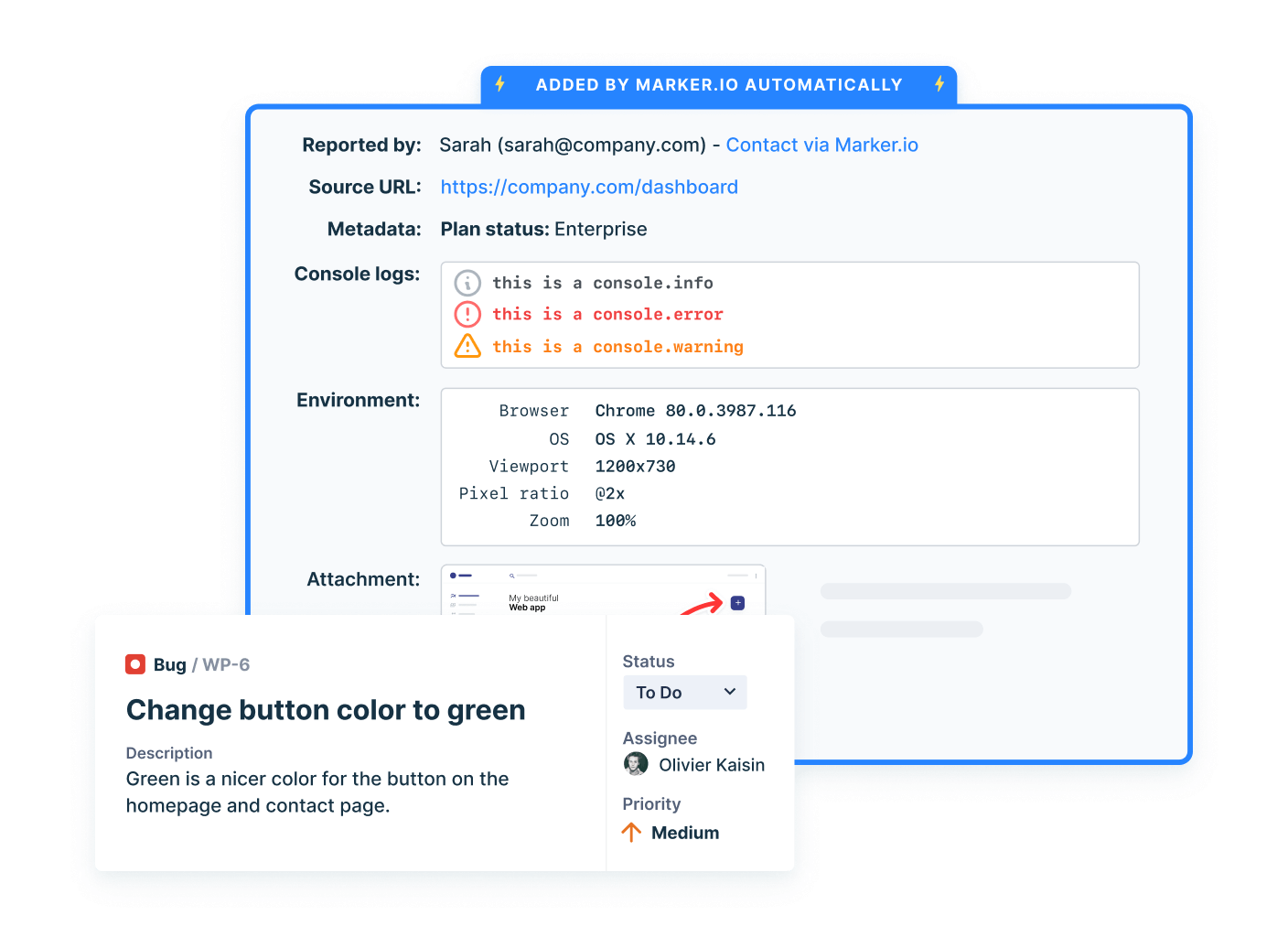This screenshot has height=937, width=1288.
Task: Open the company.com/dashboard source URL
Action: pos(589,188)
